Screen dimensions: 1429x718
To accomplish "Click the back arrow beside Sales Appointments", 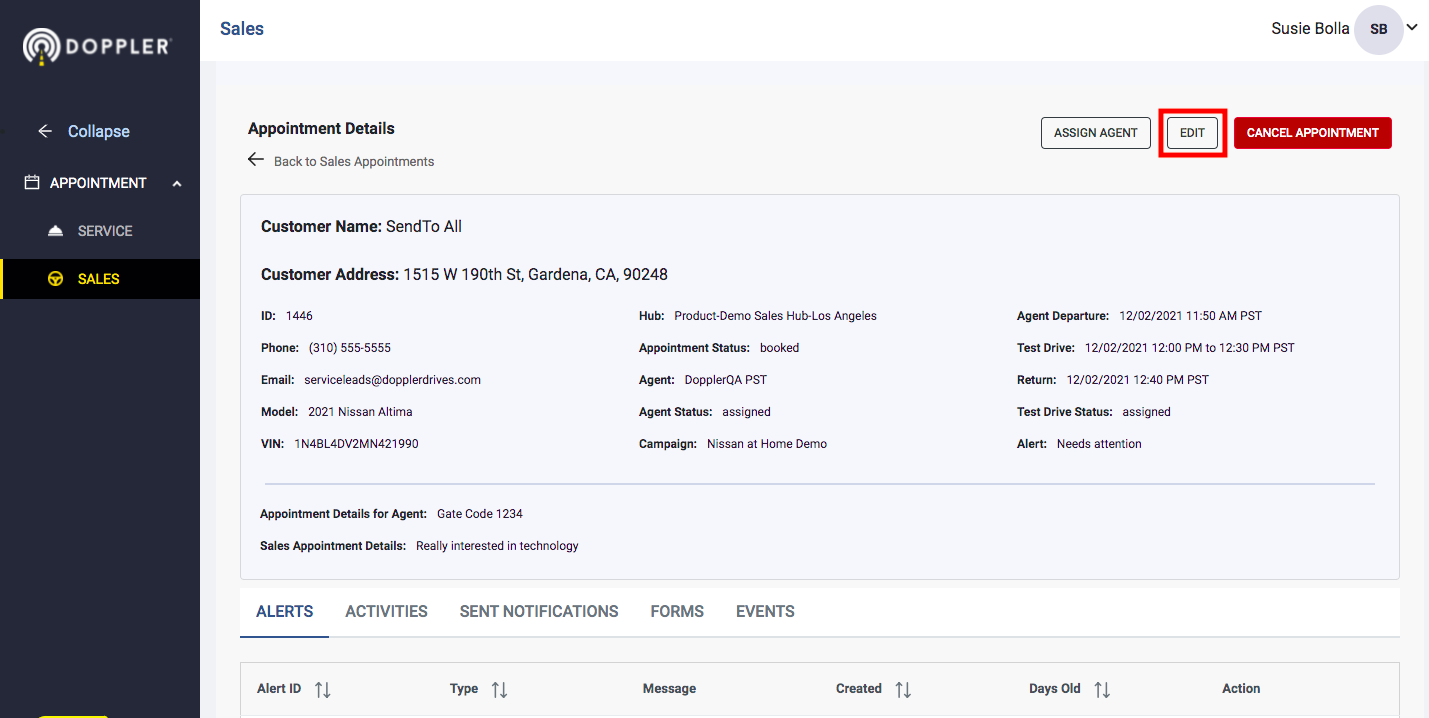I will 256,160.
